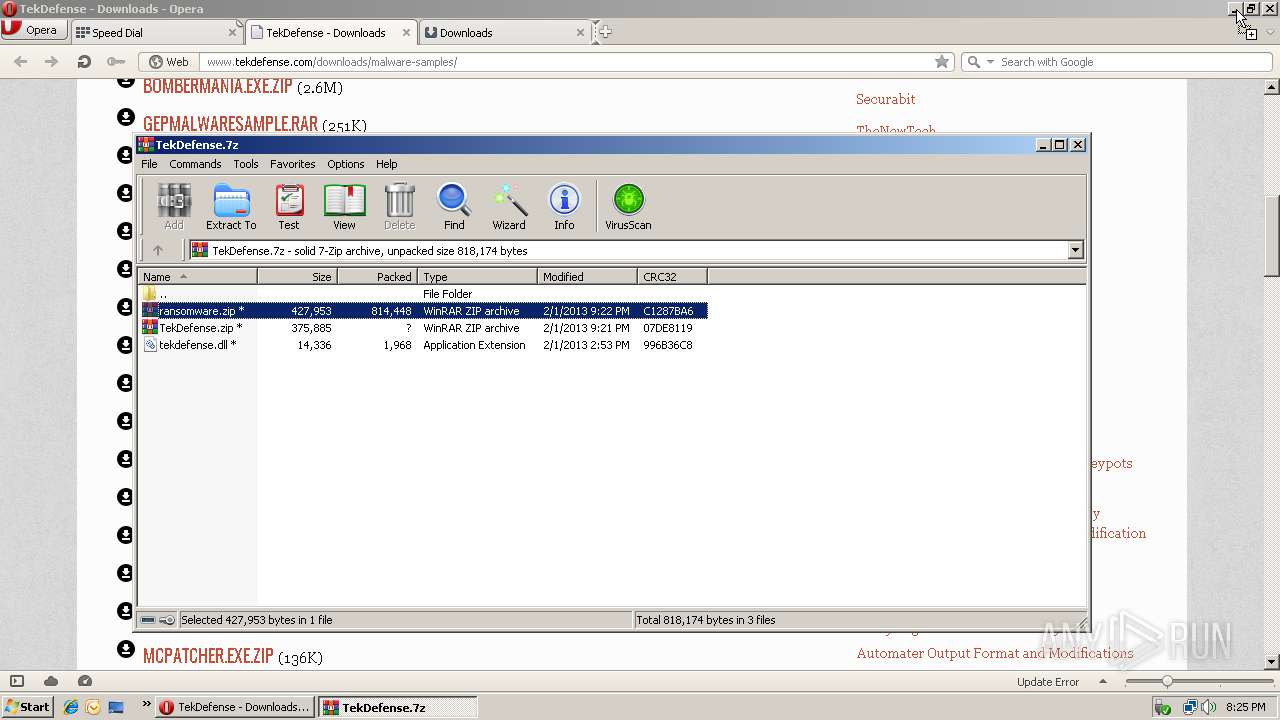Image resolution: width=1280 pixels, height=720 pixels.
Task: Click Show Desktop quick launch icon
Action: (x=116, y=707)
